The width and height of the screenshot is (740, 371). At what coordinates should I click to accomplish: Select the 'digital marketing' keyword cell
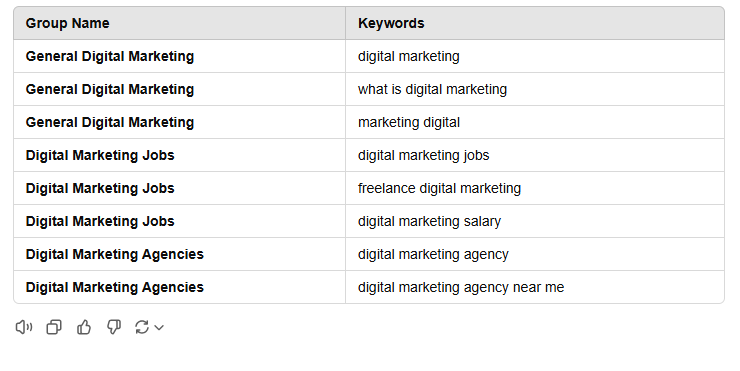point(535,56)
